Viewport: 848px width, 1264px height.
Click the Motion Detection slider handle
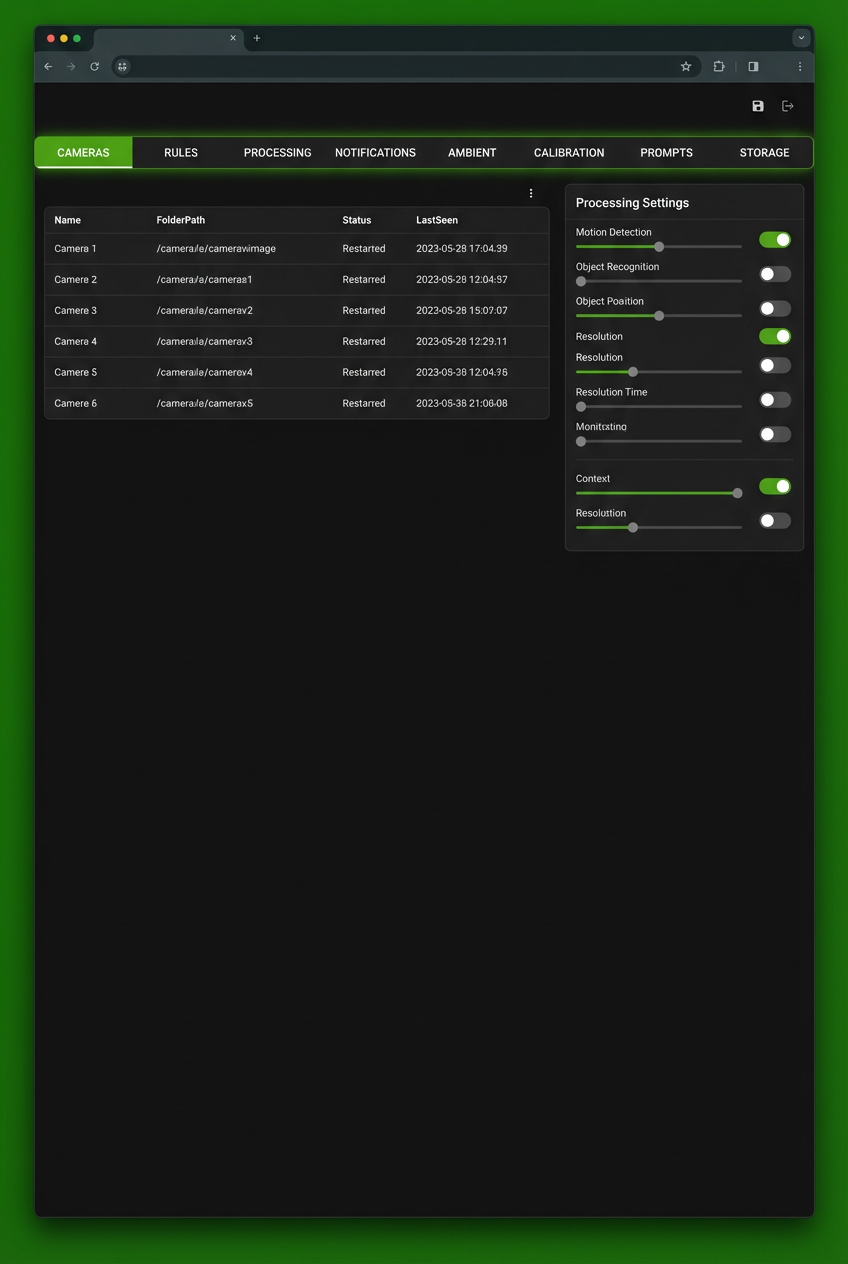pos(659,247)
